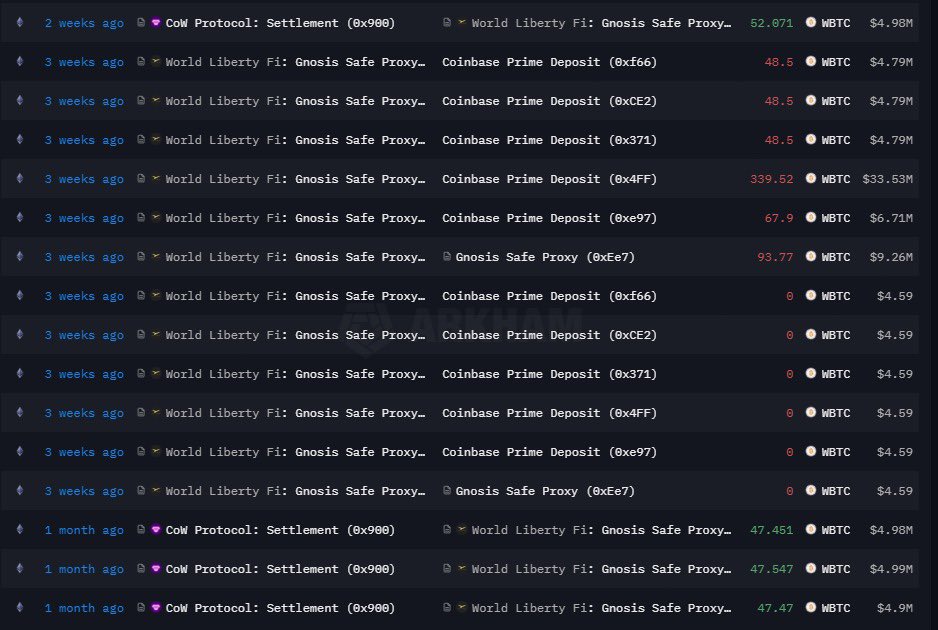Click the 52.071 amount value
The image size is (938, 630).
[771, 23]
